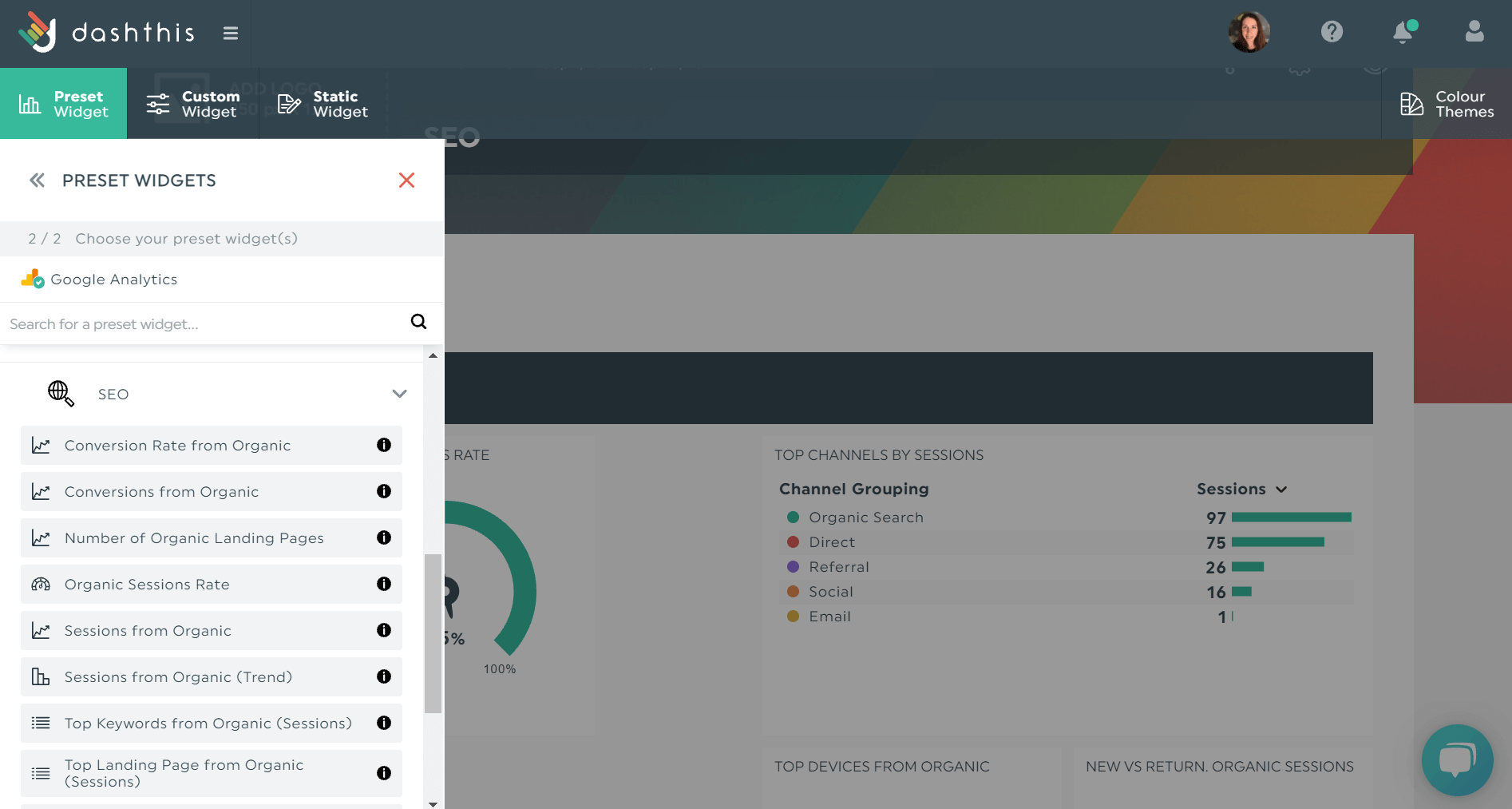The image size is (1512, 809).
Task: Click the SEO globe search icon
Action: (61, 394)
